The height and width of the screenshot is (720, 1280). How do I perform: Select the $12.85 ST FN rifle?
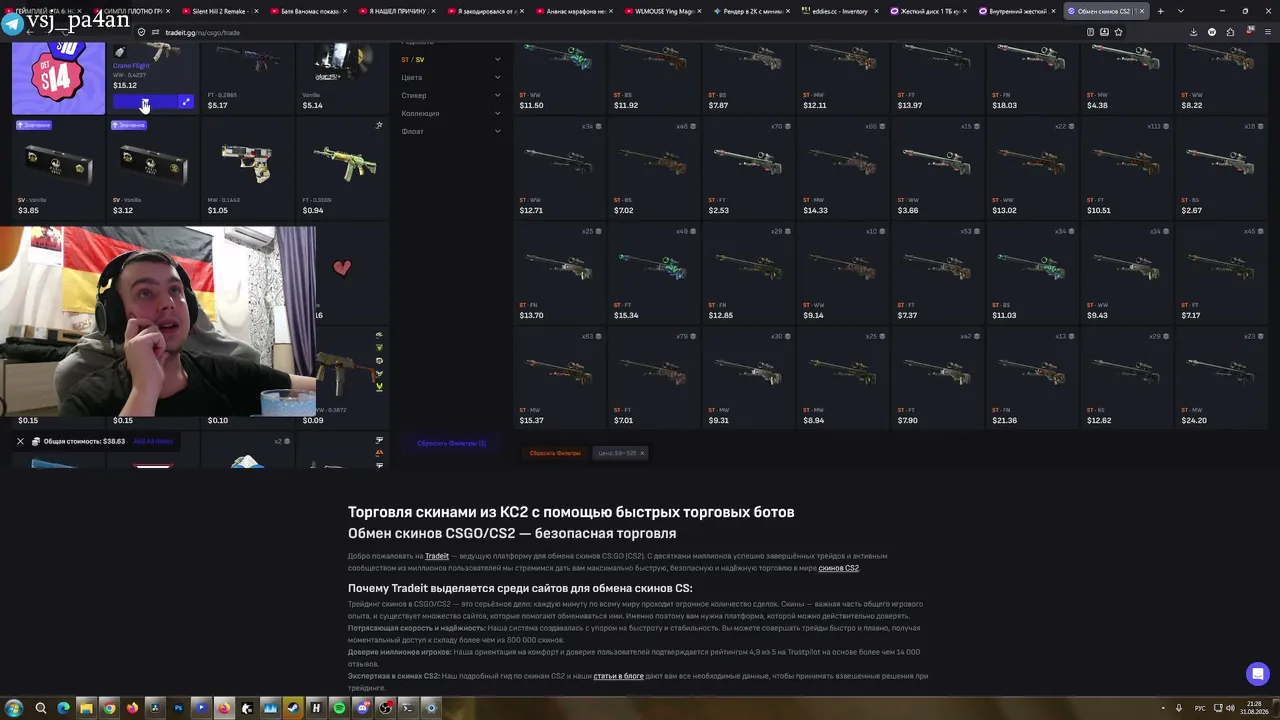tap(749, 273)
